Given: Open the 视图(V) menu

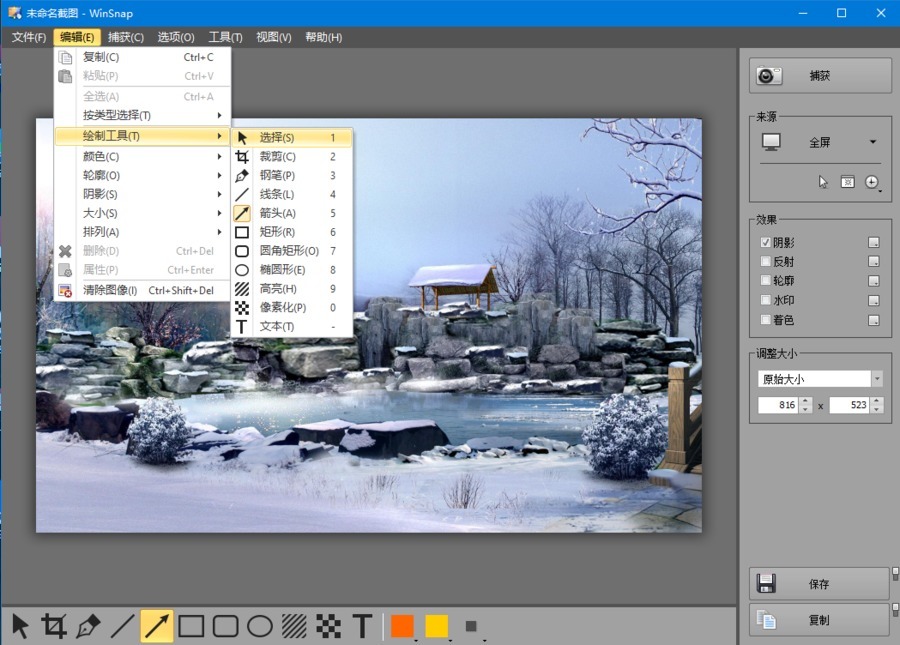Looking at the screenshot, I should tap(274, 37).
